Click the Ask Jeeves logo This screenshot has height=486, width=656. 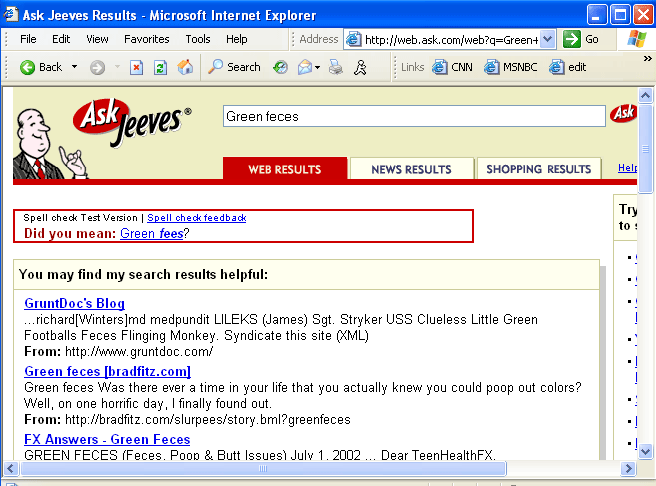point(131,121)
